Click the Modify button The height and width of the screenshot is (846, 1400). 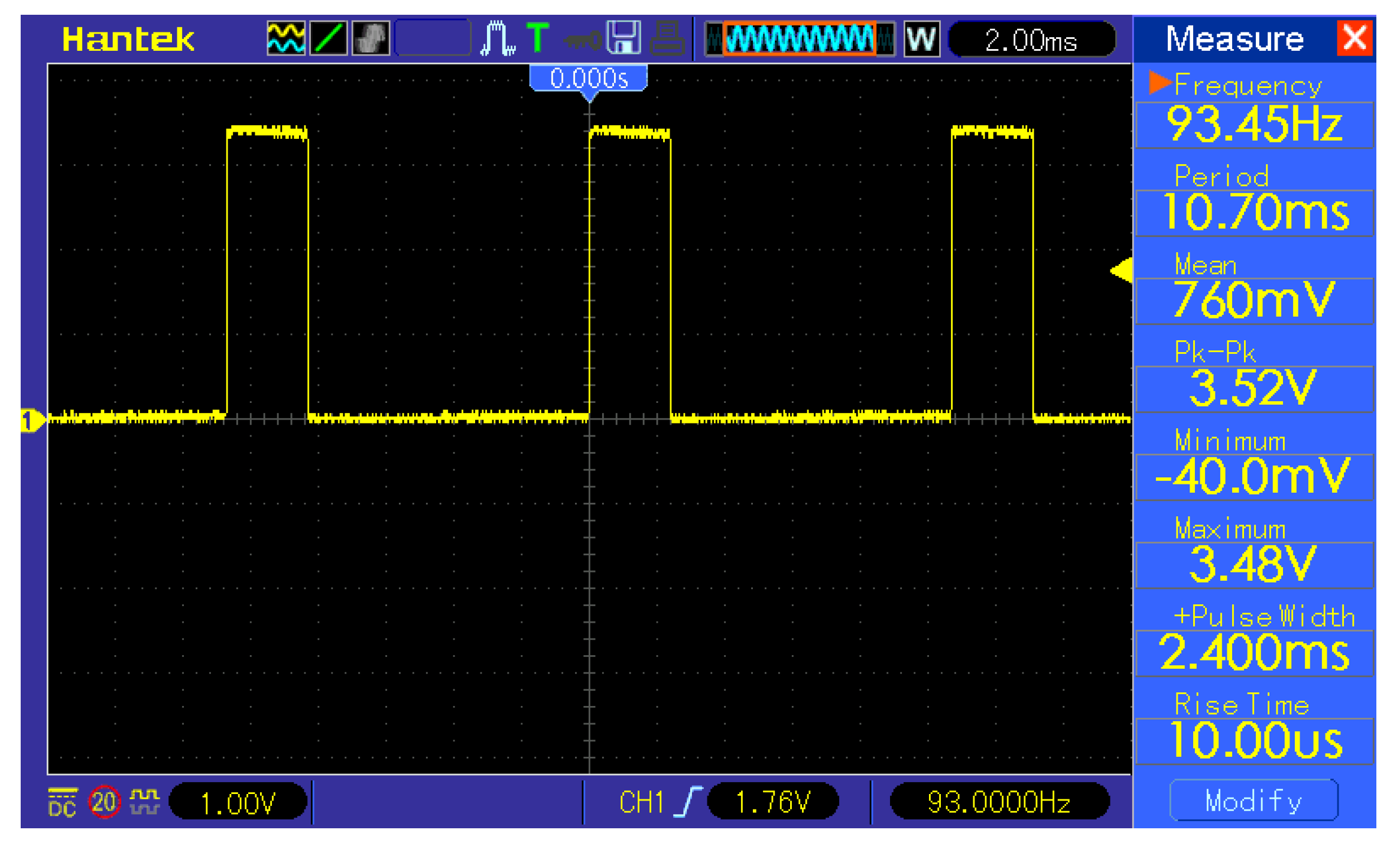pyautogui.click(x=1254, y=801)
